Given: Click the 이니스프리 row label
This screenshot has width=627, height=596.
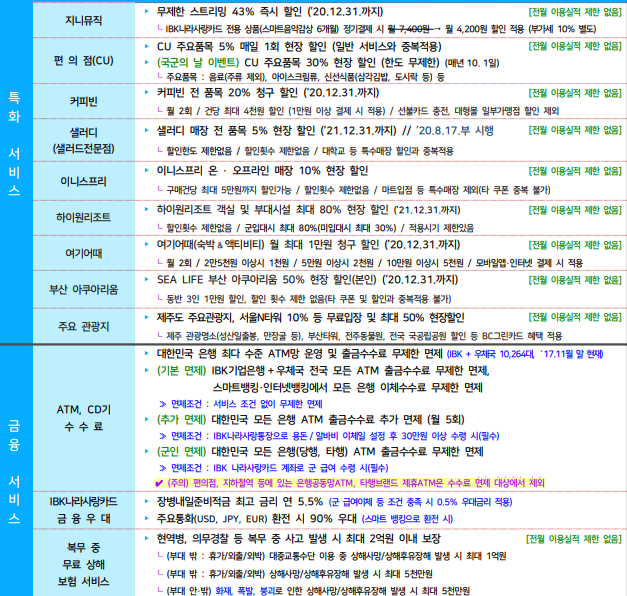Looking at the screenshot, I should pyautogui.click(x=84, y=181).
